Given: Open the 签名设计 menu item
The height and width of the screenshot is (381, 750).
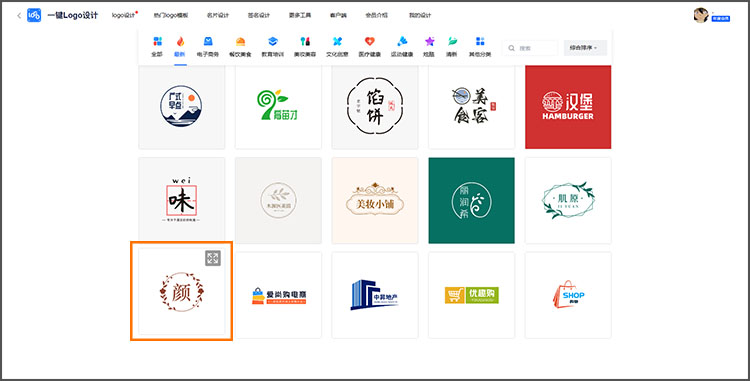Looking at the screenshot, I should tap(259, 15).
